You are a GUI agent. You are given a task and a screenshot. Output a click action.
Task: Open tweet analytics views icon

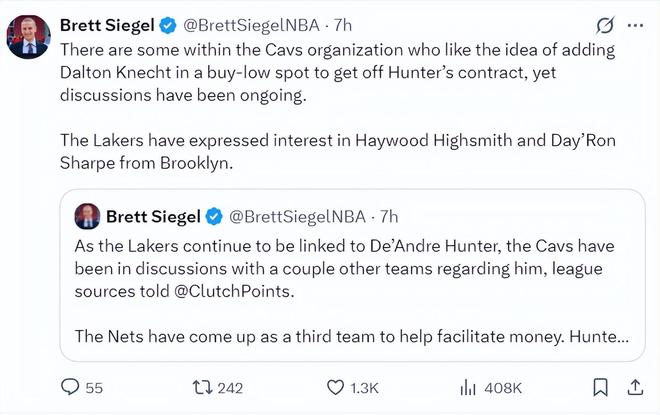(468, 387)
